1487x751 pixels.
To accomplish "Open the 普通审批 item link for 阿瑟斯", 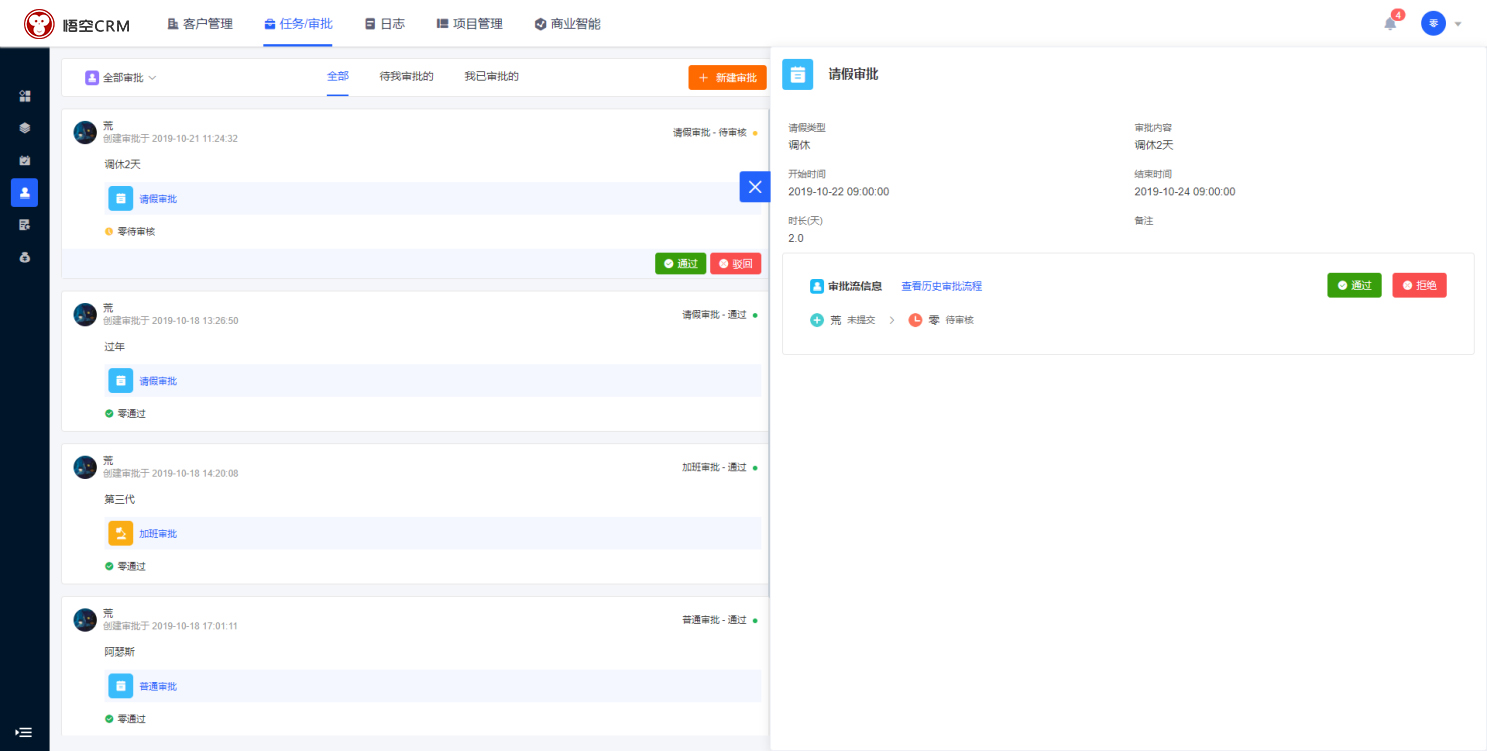I will click(x=158, y=687).
